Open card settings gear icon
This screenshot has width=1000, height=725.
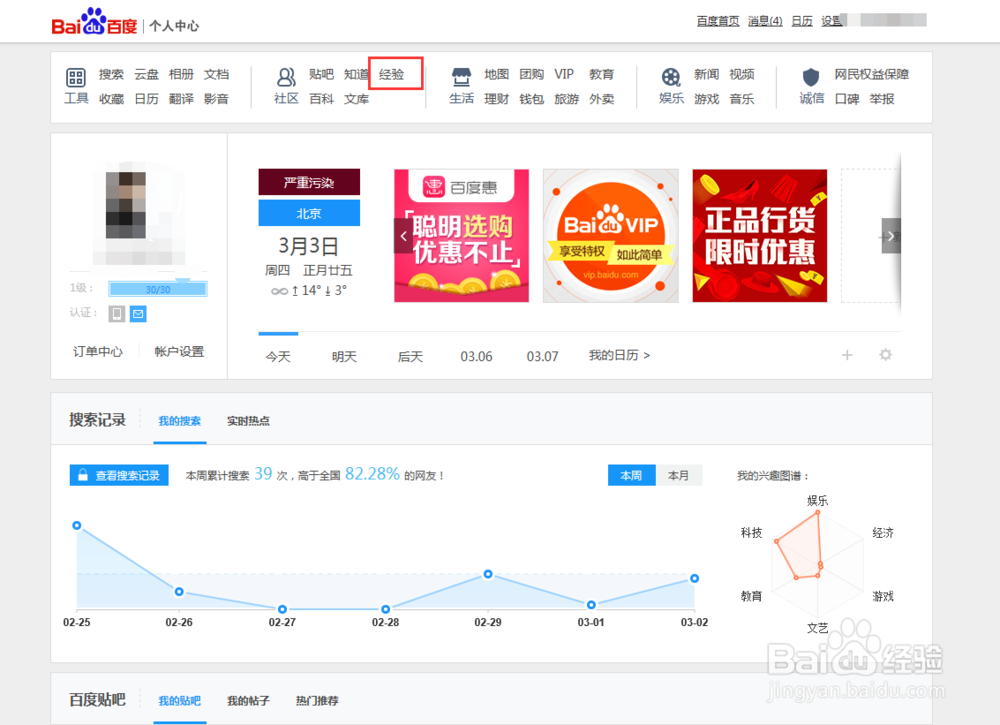pos(885,355)
